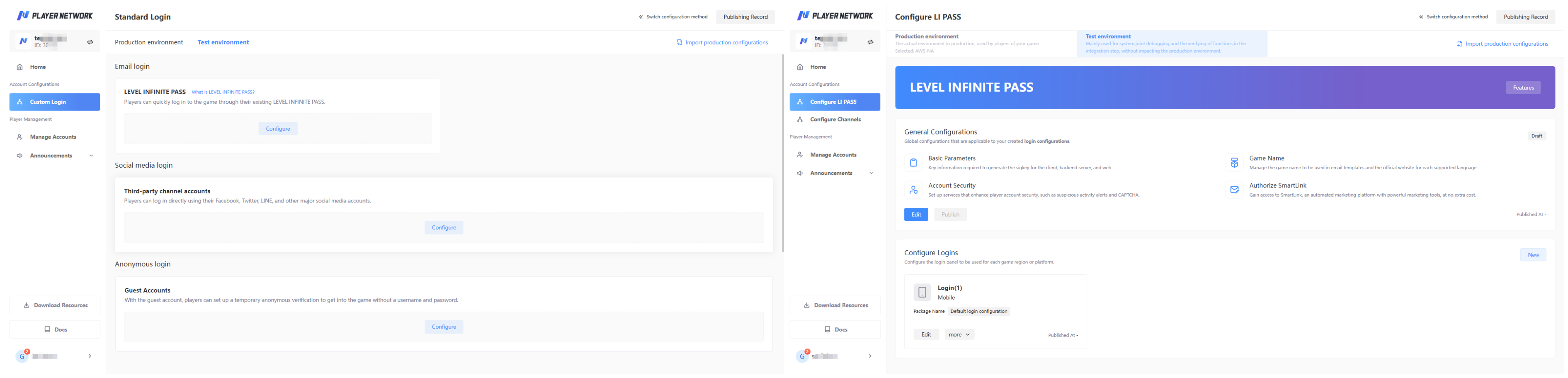Click the Draft status tag
The width and height of the screenshot is (1568, 378).
tap(1537, 137)
